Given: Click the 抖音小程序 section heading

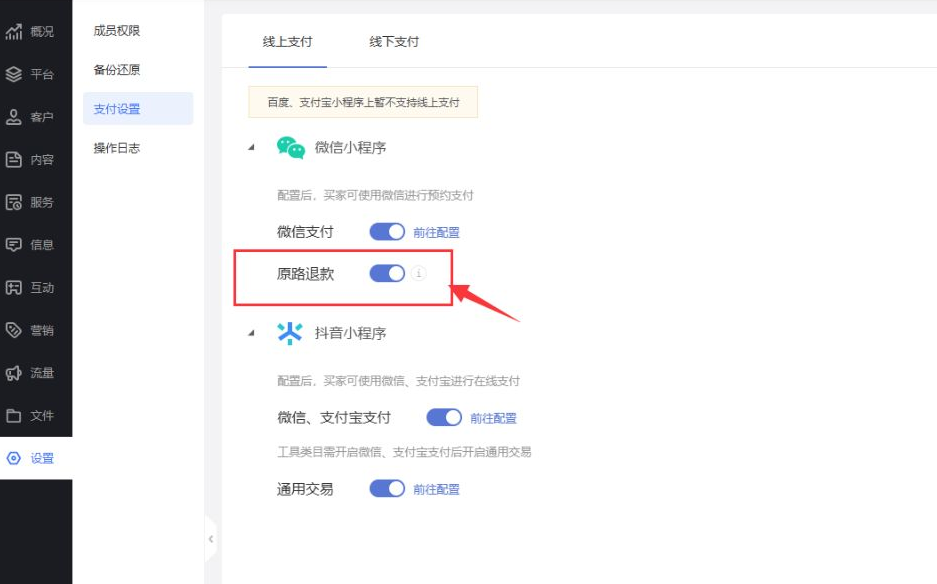Looking at the screenshot, I should pos(350,333).
